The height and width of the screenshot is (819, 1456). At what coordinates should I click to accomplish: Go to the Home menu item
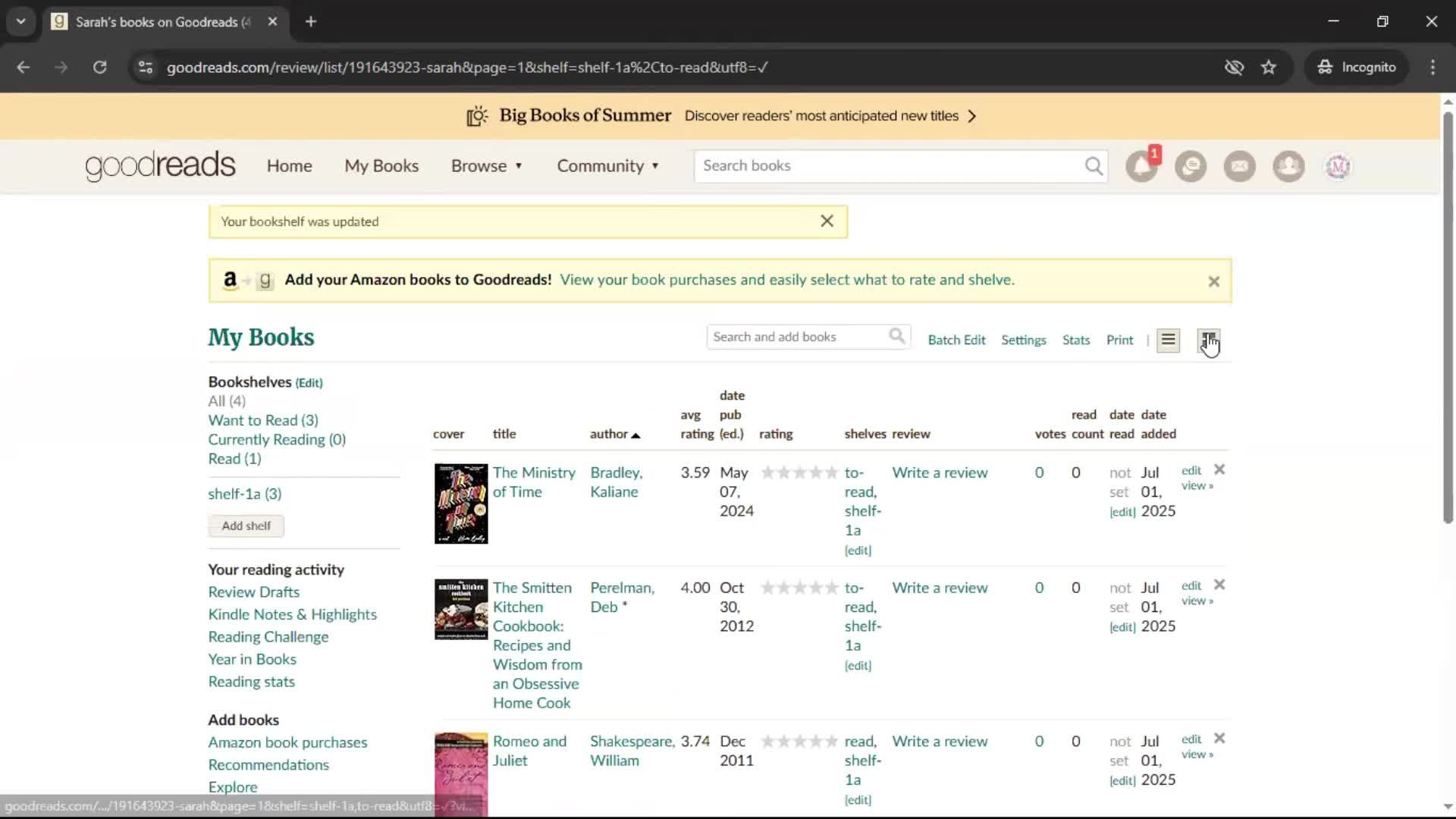(289, 166)
